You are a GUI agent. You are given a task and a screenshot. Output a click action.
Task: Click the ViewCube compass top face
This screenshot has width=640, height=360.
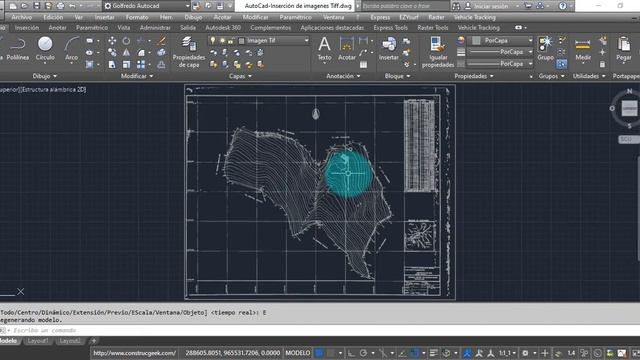(629, 109)
